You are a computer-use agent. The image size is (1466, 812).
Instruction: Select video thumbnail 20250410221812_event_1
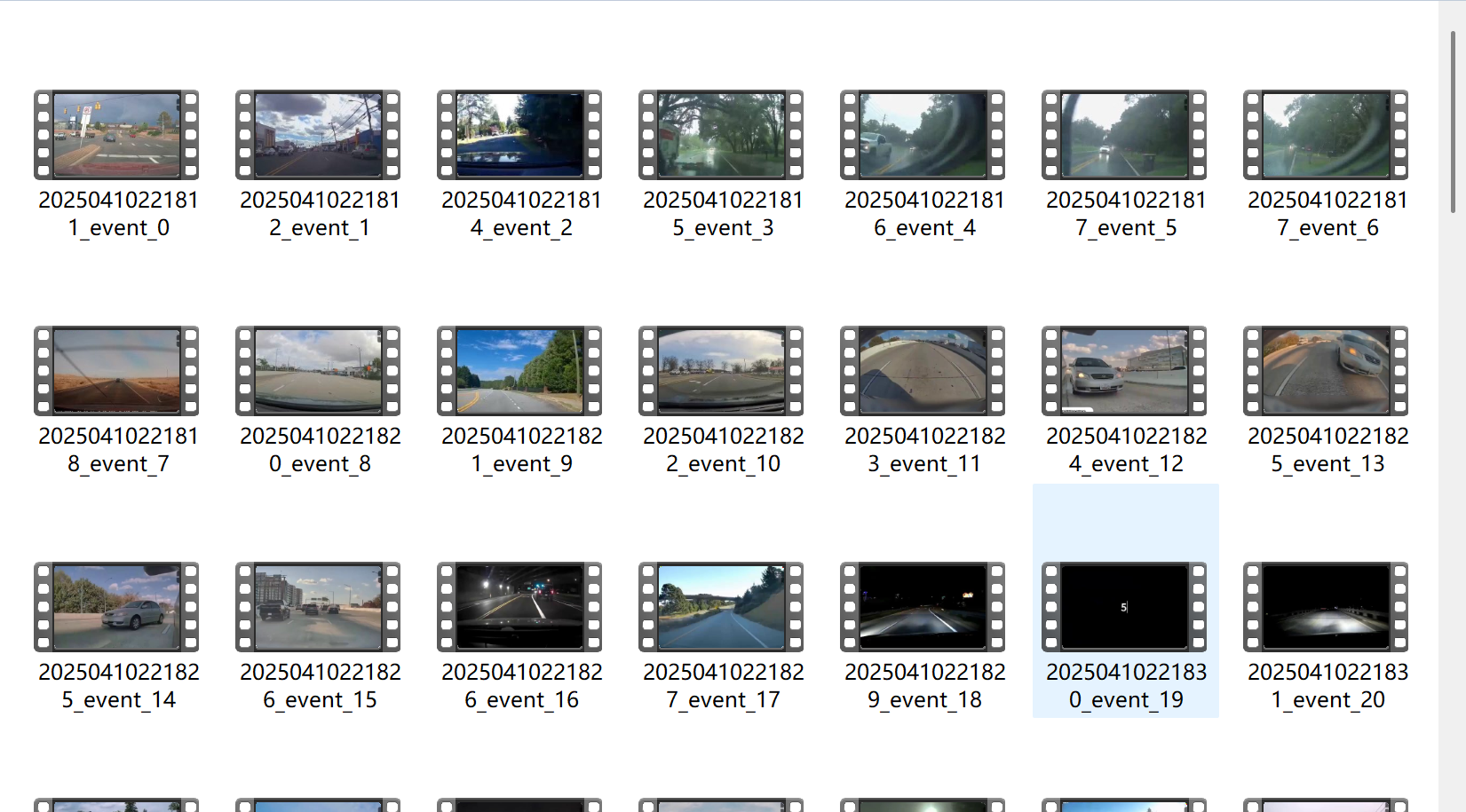(318, 135)
